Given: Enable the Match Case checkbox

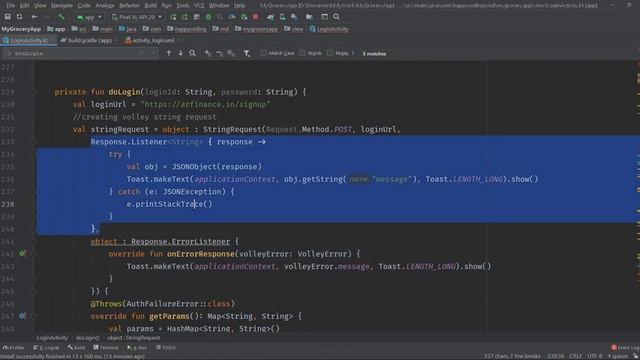Looking at the screenshot, I should (x=263, y=53).
